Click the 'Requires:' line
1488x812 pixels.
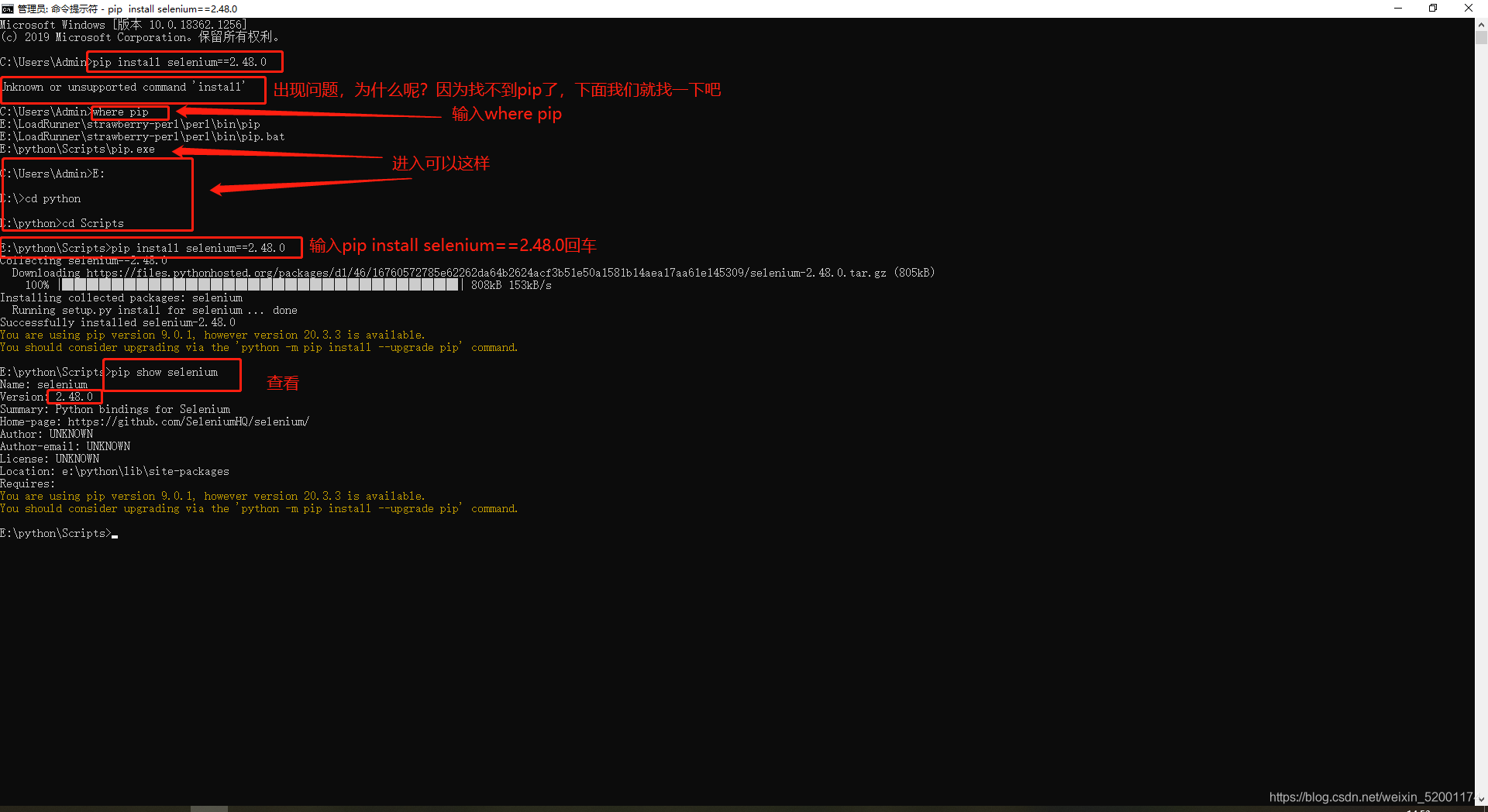[x=28, y=483]
